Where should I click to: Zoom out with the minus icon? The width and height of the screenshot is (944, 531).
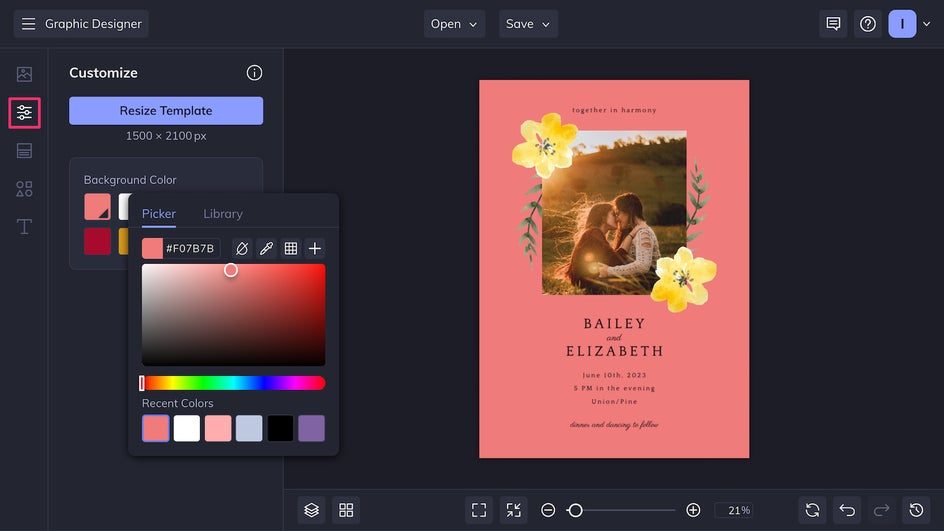pyautogui.click(x=548, y=511)
